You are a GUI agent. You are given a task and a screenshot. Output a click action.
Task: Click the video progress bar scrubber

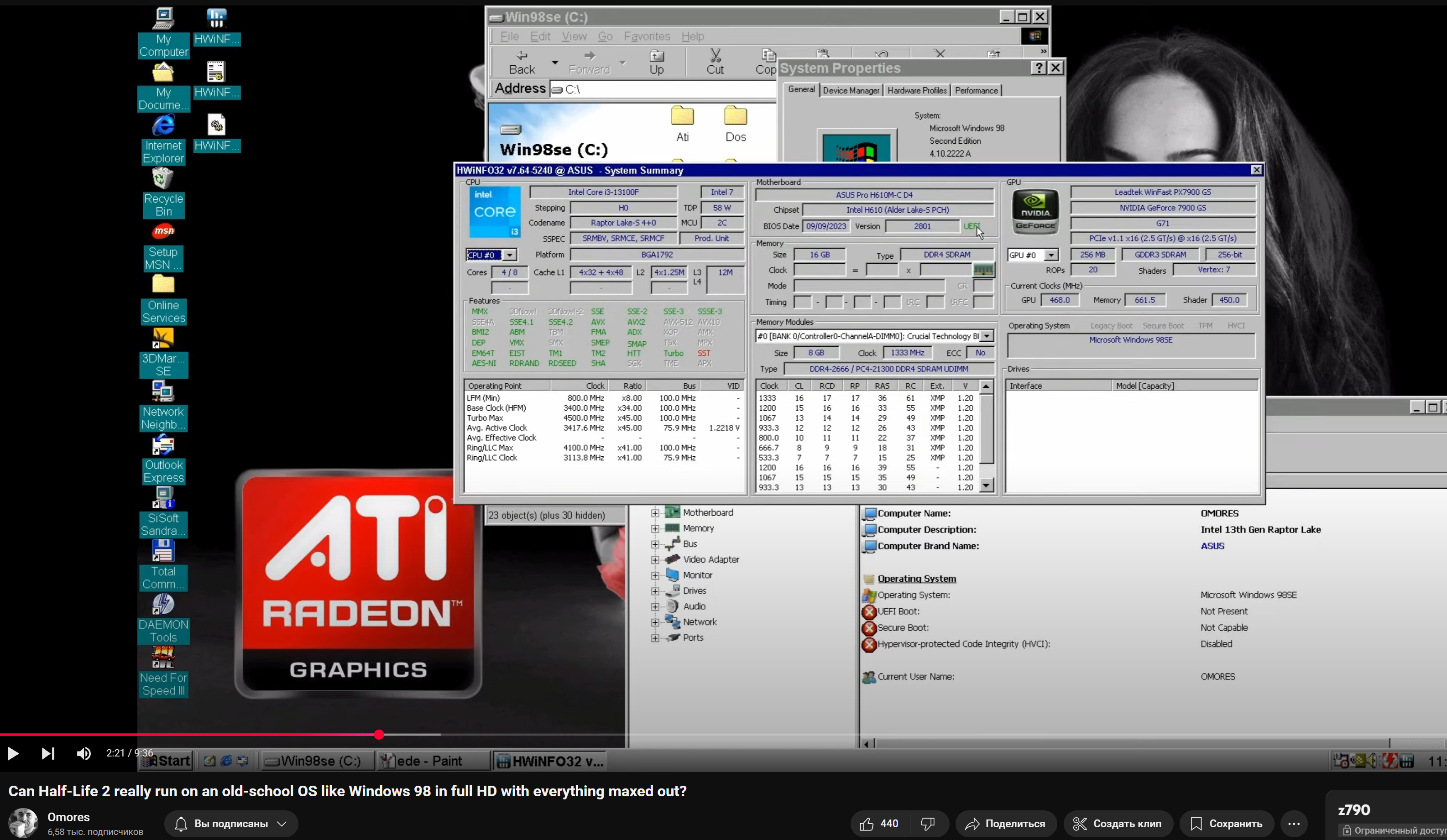pyautogui.click(x=379, y=734)
